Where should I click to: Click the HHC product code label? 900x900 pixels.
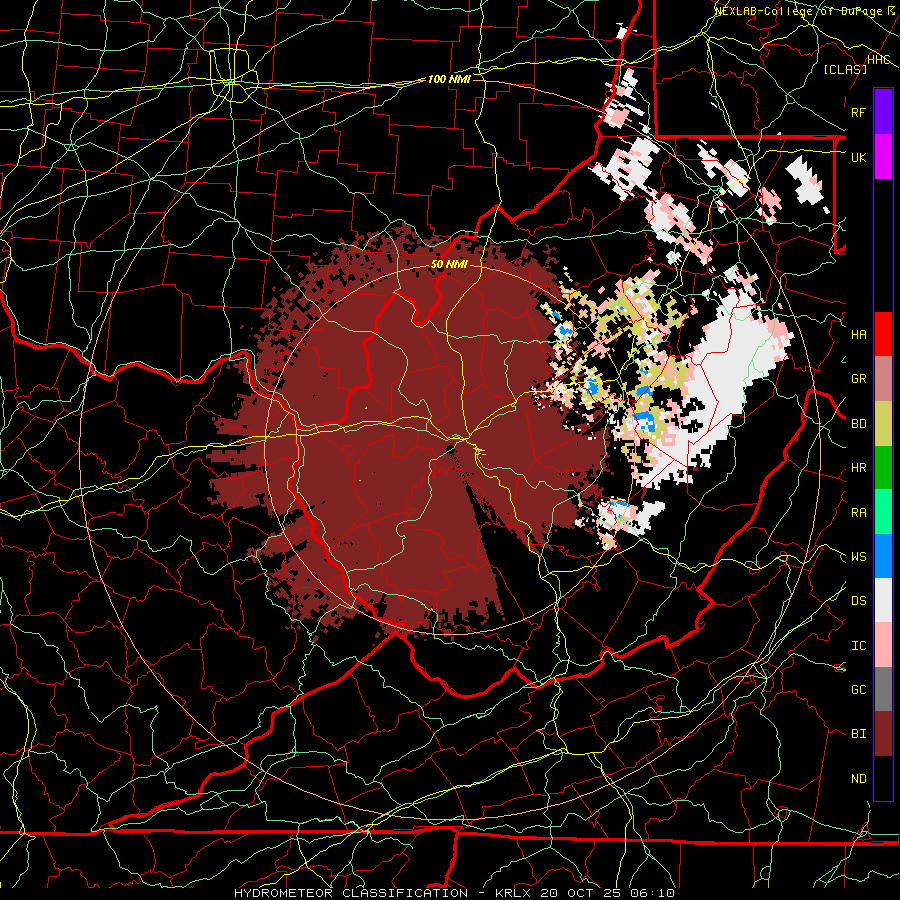click(x=879, y=60)
